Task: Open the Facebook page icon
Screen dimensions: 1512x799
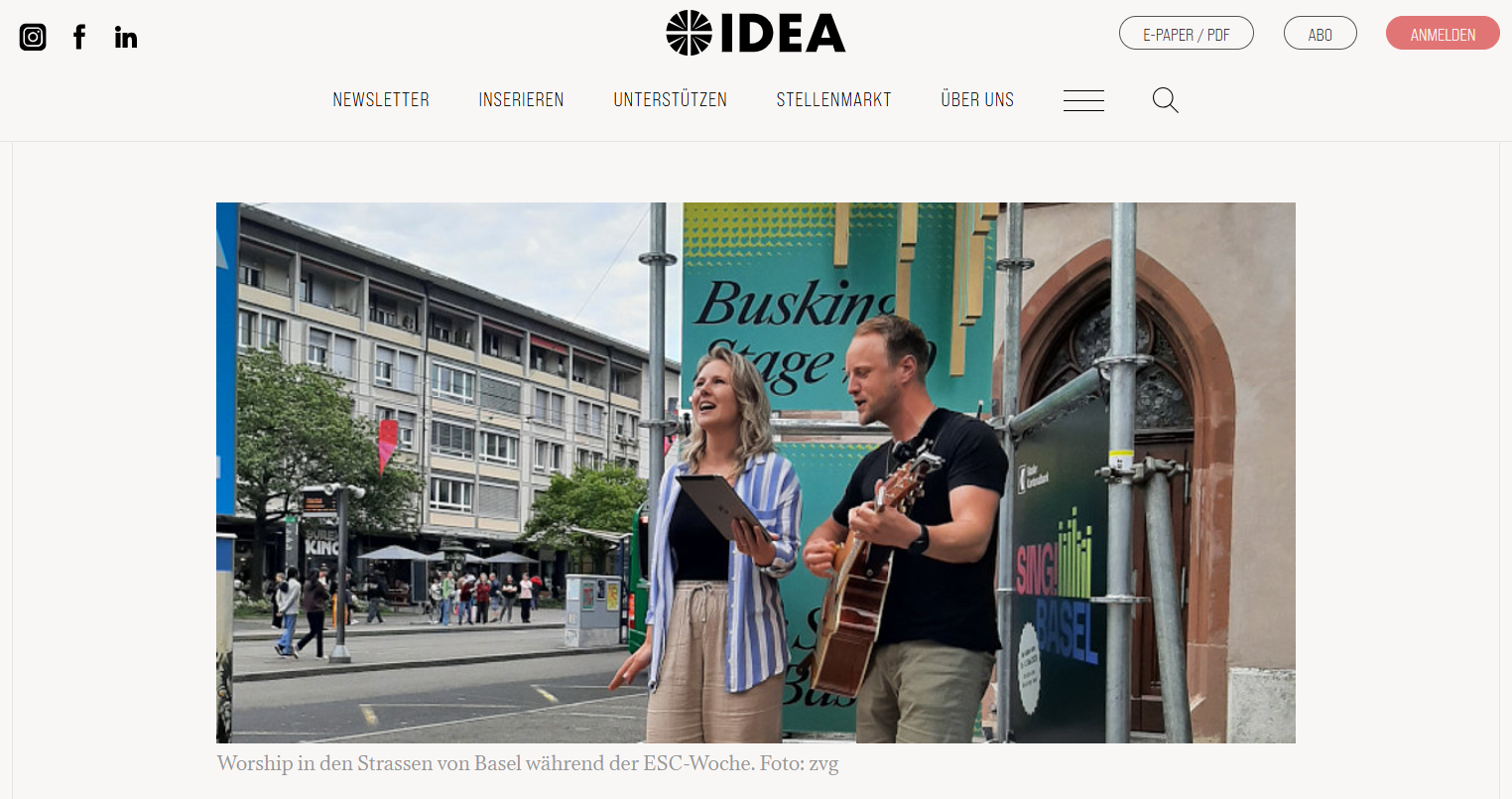Action: [79, 38]
